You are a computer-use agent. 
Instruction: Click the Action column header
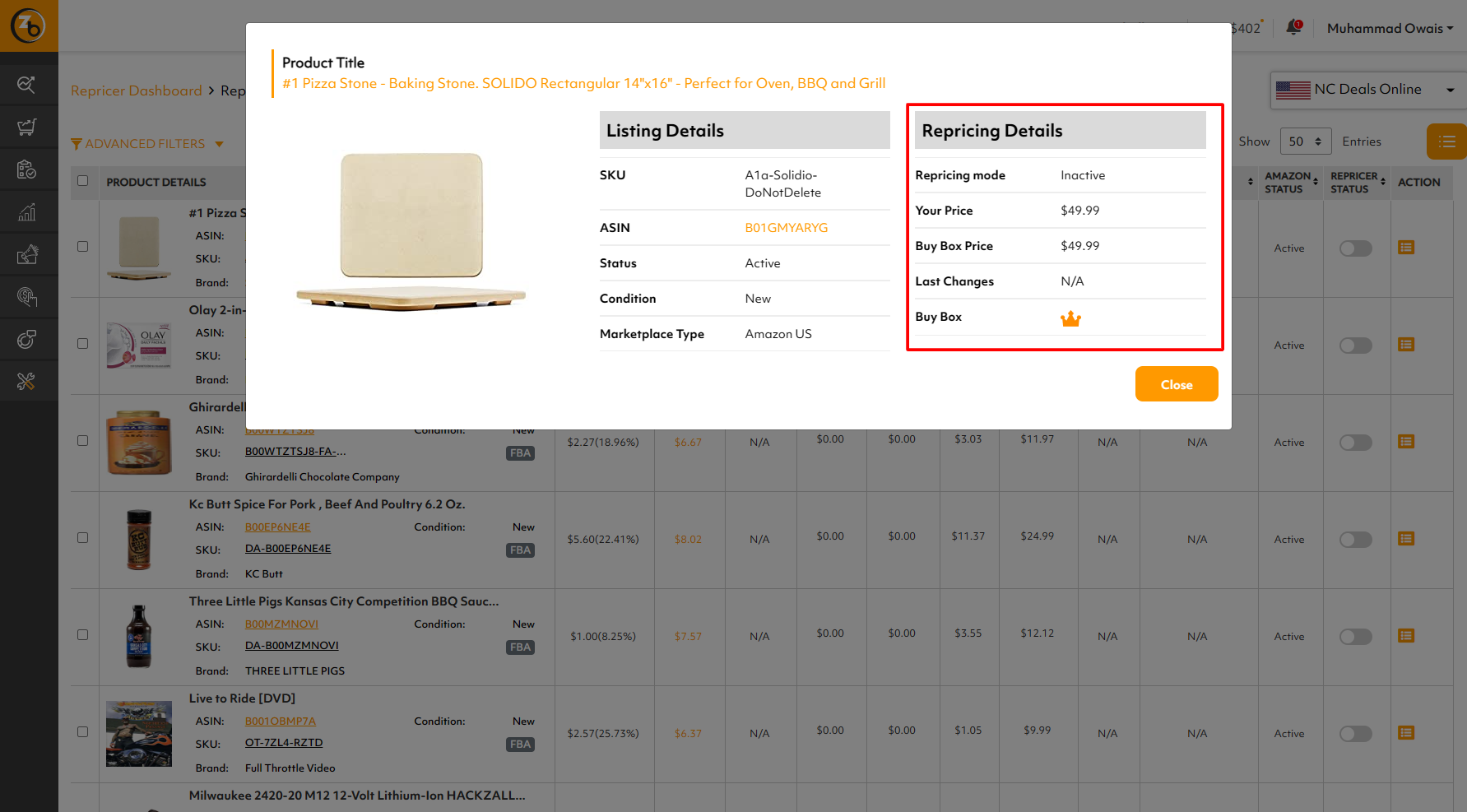click(x=1419, y=182)
